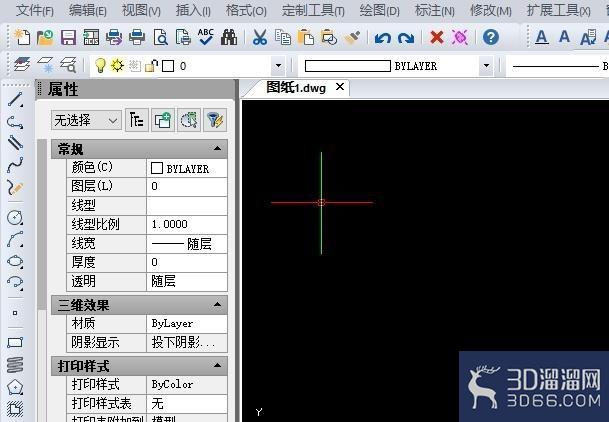609x422 pixels.
Task: Save the drawing with the floppy disk icon
Action: click(68, 38)
